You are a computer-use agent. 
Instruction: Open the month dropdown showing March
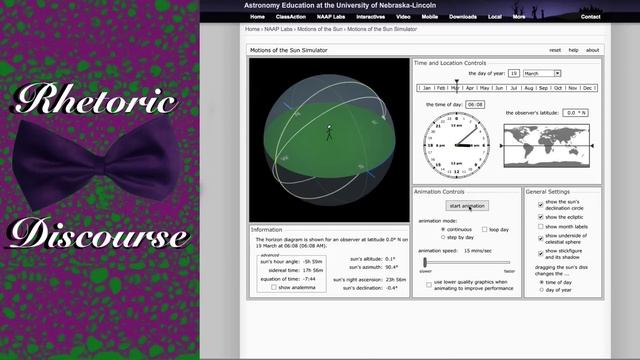[x=542, y=73]
